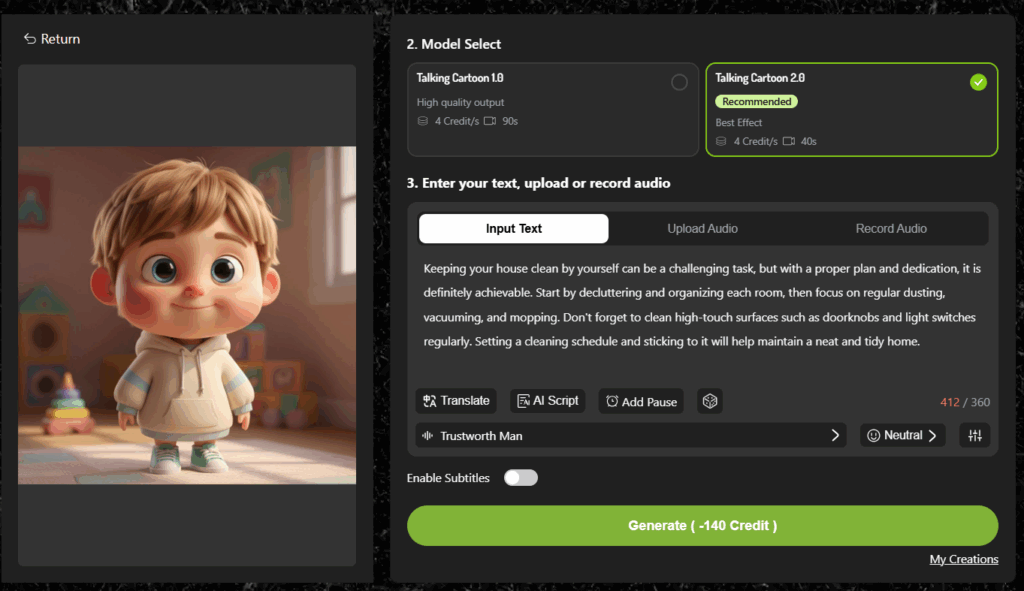Open the AI Script generator
Screen dimensions: 1024x591
pyautogui.click(x=547, y=401)
